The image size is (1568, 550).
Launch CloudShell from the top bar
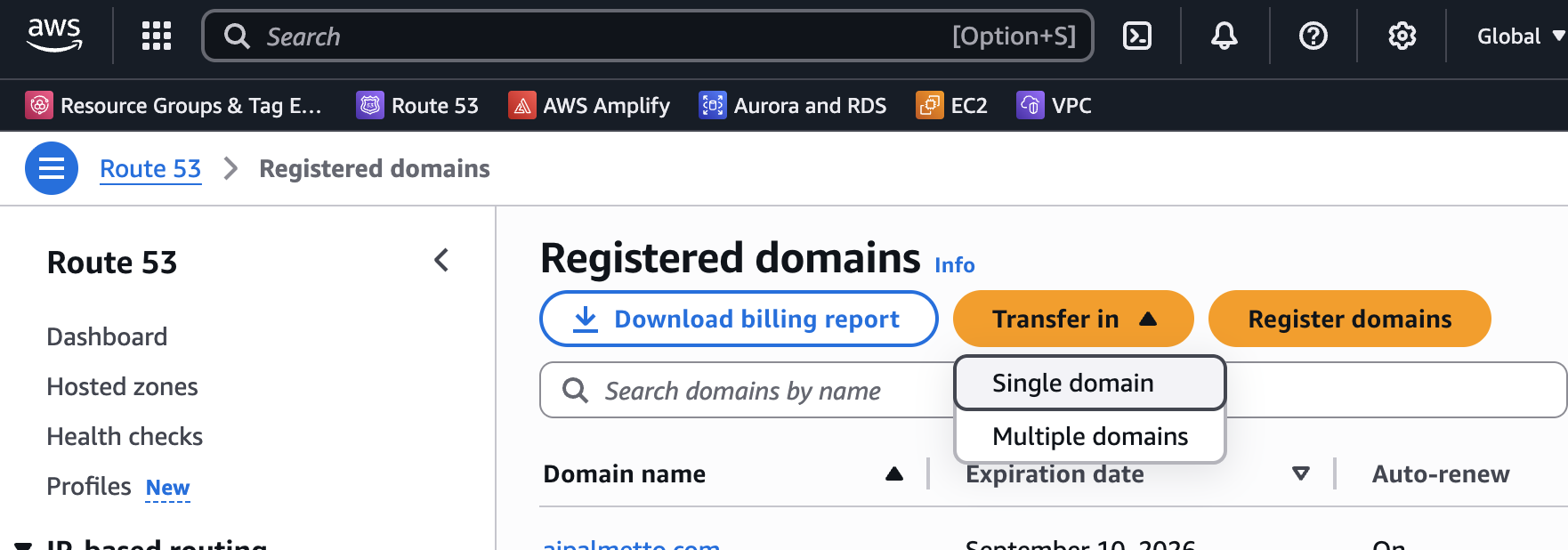[x=1136, y=36]
